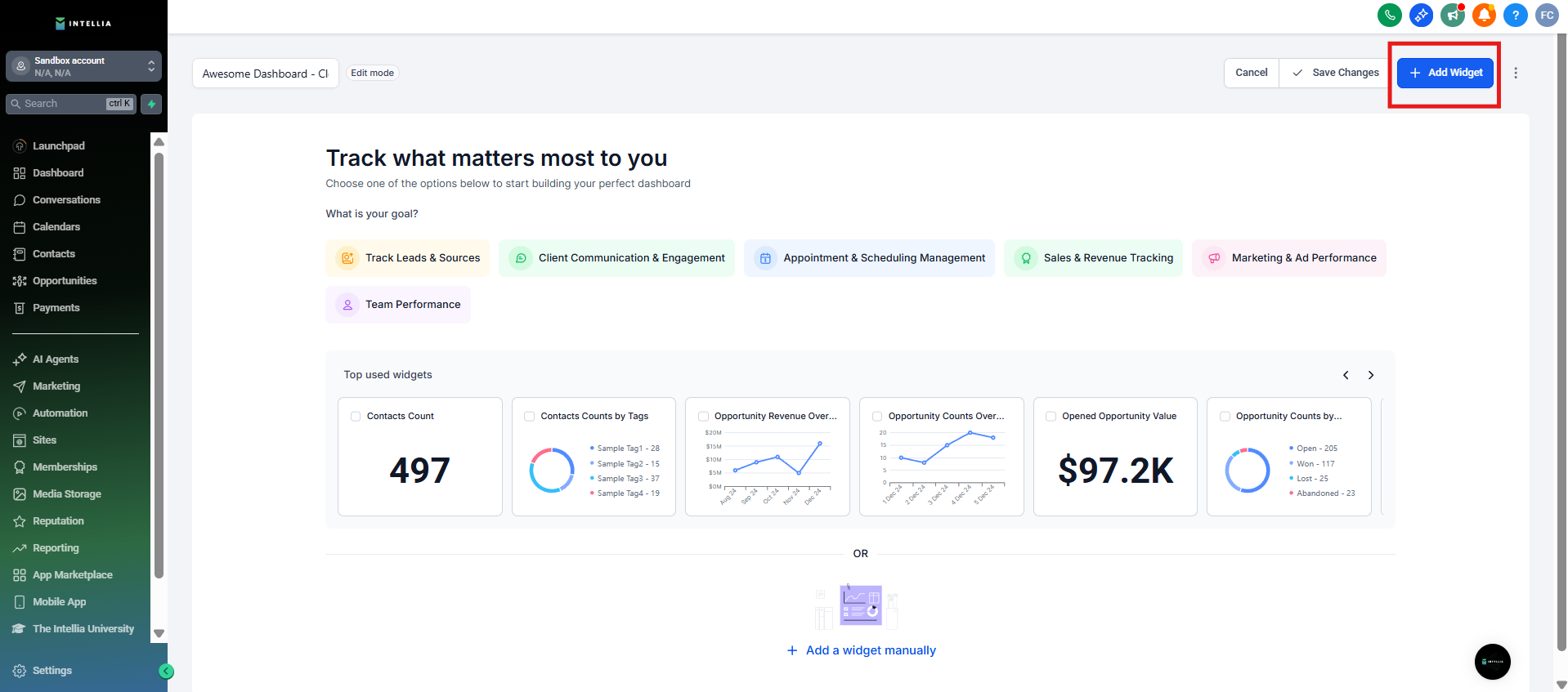Open Opportunities in the sidebar

click(65, 281)
